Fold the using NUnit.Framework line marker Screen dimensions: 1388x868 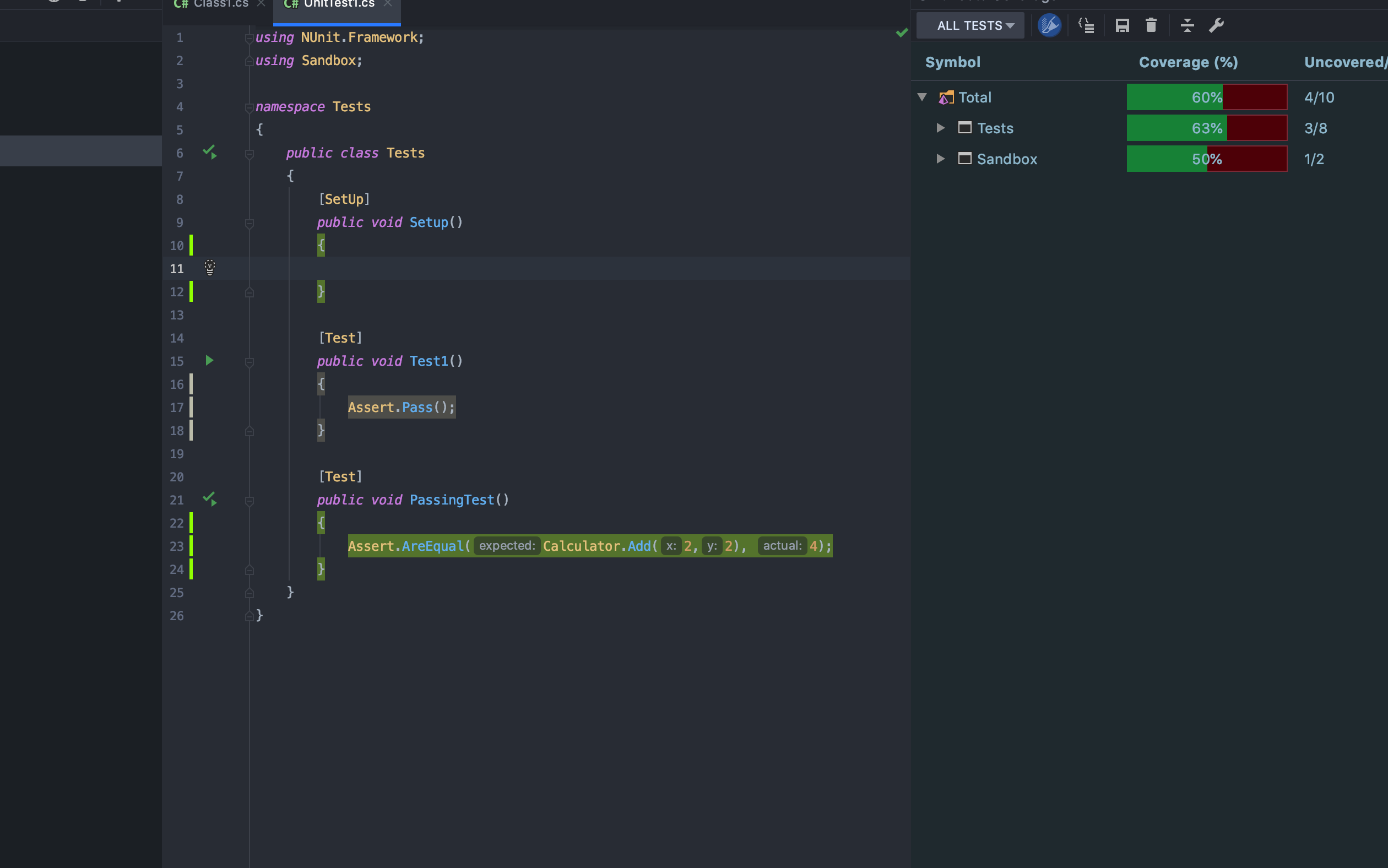pos(249,39)
